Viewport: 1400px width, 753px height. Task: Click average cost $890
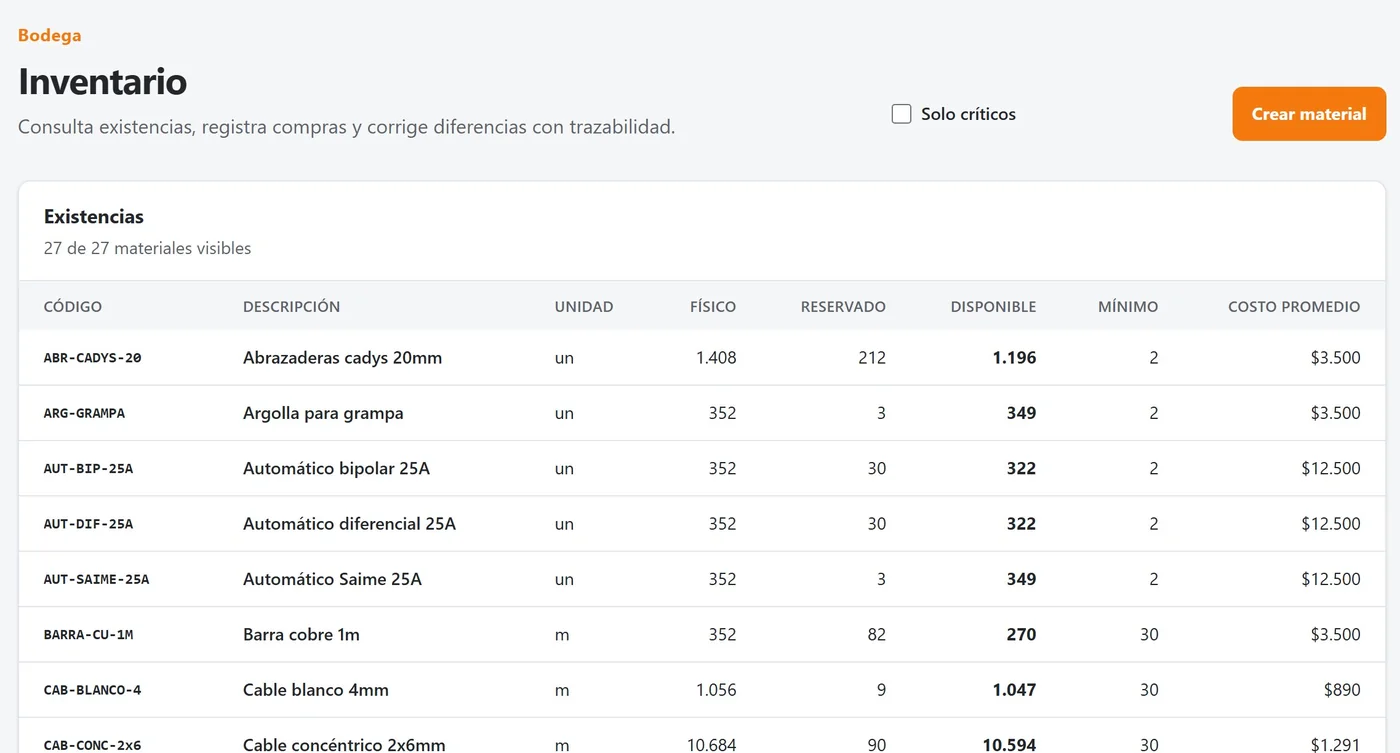click(x=1340, y=690)
